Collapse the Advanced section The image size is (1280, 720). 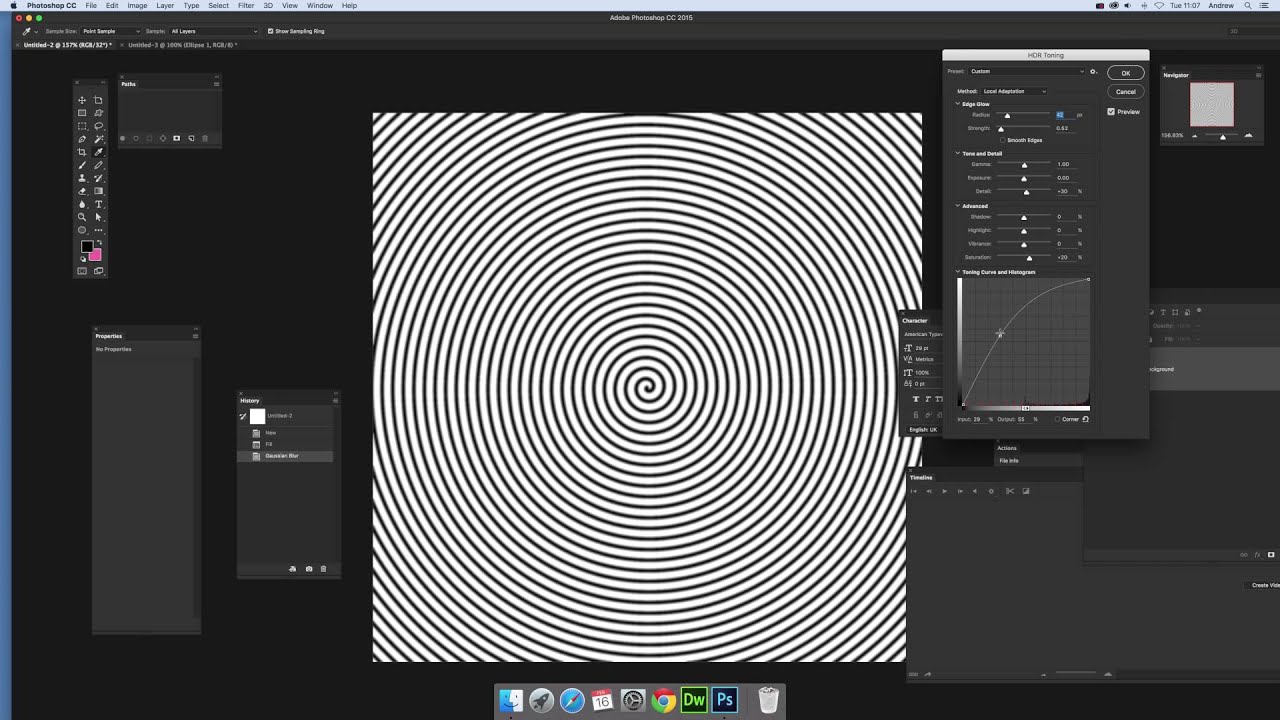coord(957,206)
